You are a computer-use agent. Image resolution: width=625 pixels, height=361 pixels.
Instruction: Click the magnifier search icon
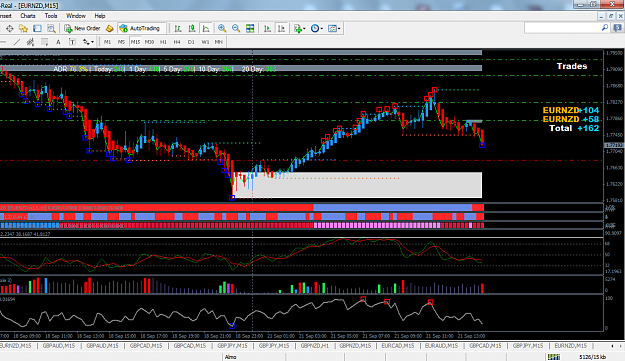605,28
